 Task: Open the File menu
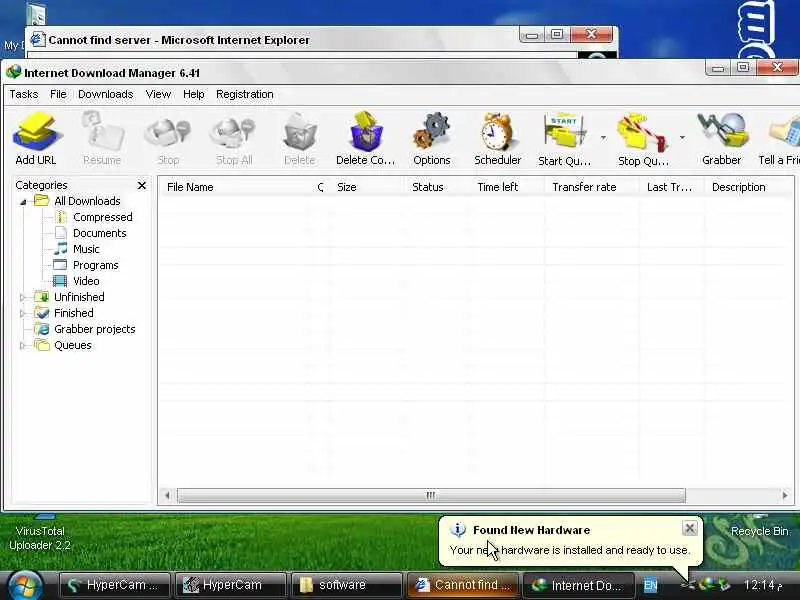[x=58, y=94]
